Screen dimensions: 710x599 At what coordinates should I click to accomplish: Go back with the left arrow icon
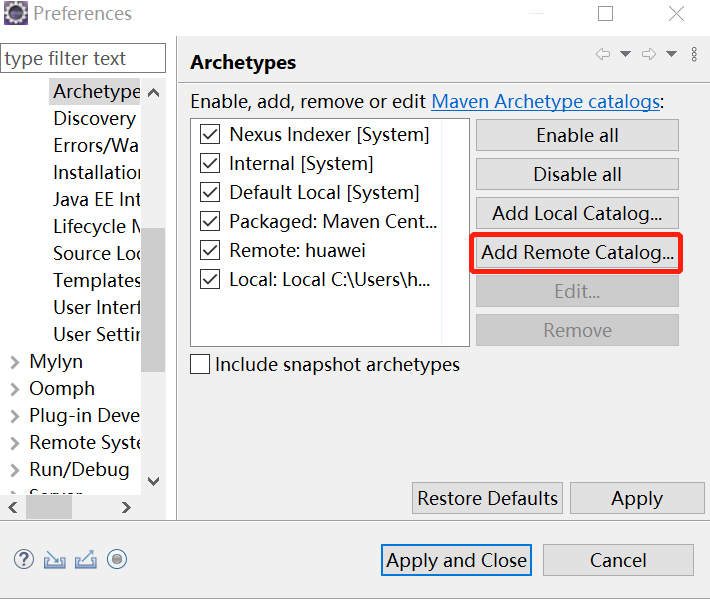tap(603, 54)
